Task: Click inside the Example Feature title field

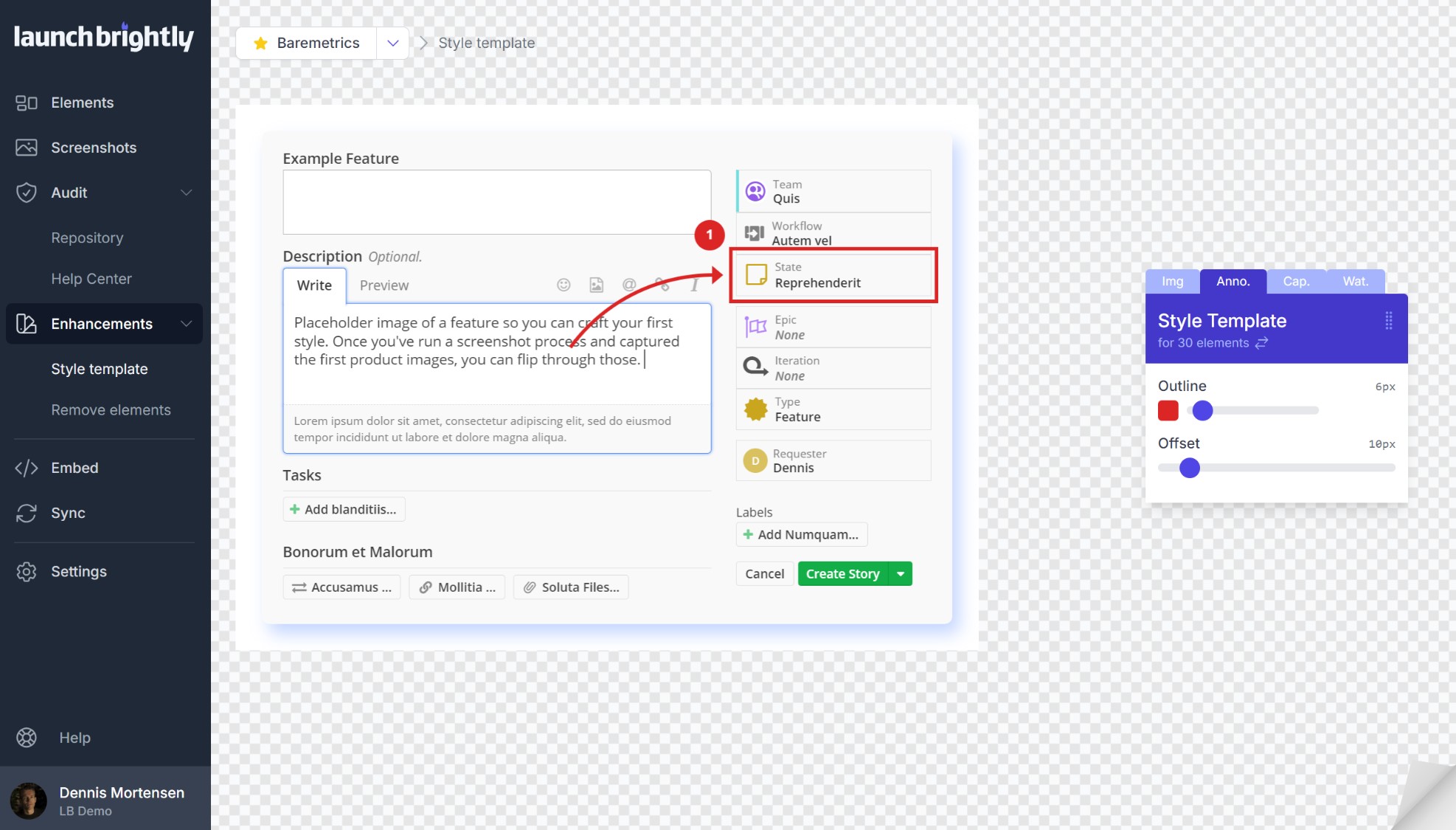Action: [496, 201]
